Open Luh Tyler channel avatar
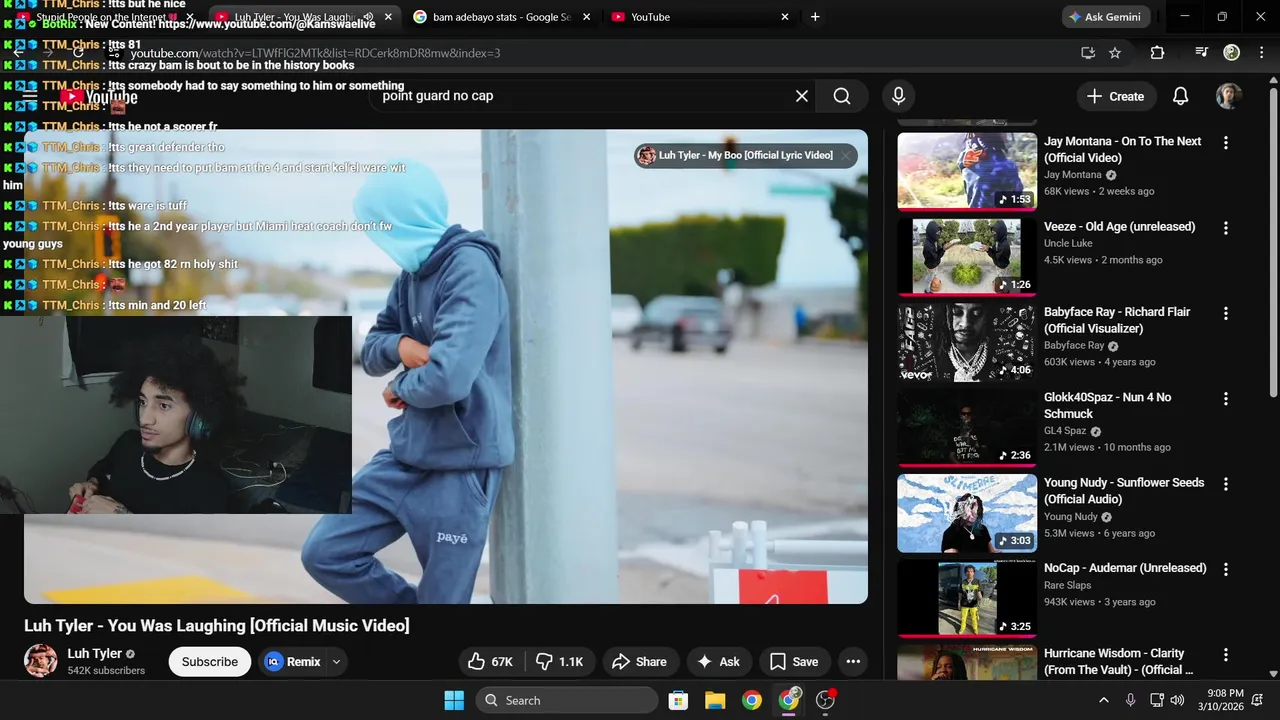Viewport: 1280px width, 720px height. 41,661
